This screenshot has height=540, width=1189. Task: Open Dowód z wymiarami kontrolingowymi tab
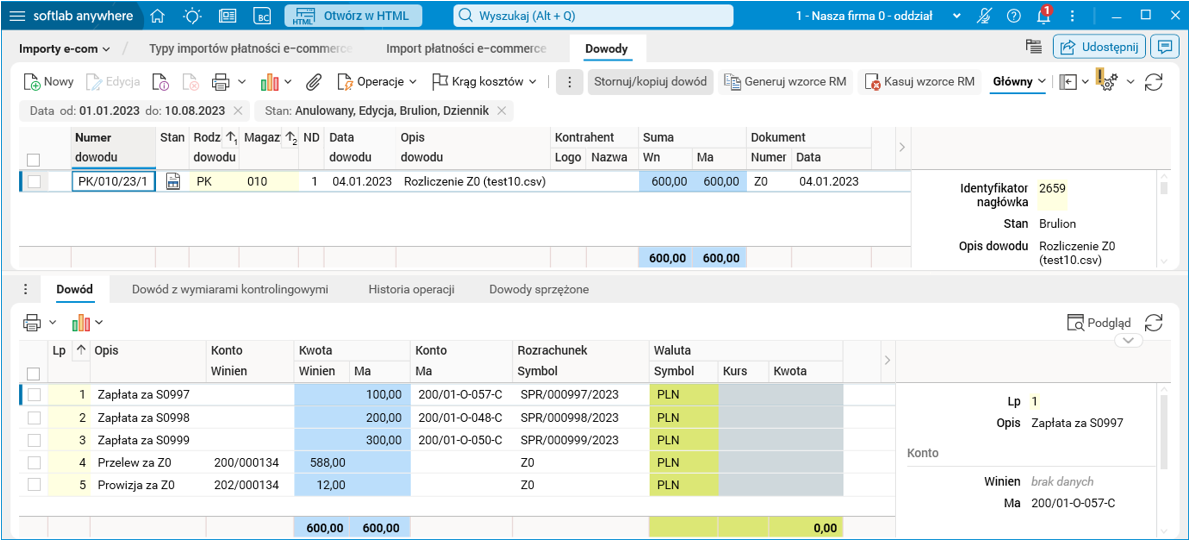[x=230, y=289]
